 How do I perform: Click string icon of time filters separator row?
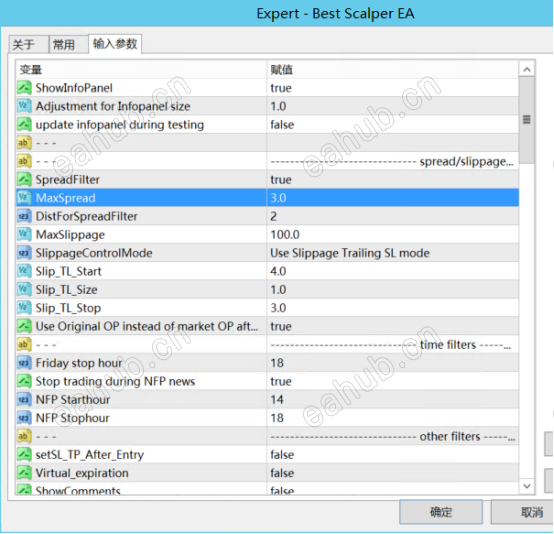(24, 345)
